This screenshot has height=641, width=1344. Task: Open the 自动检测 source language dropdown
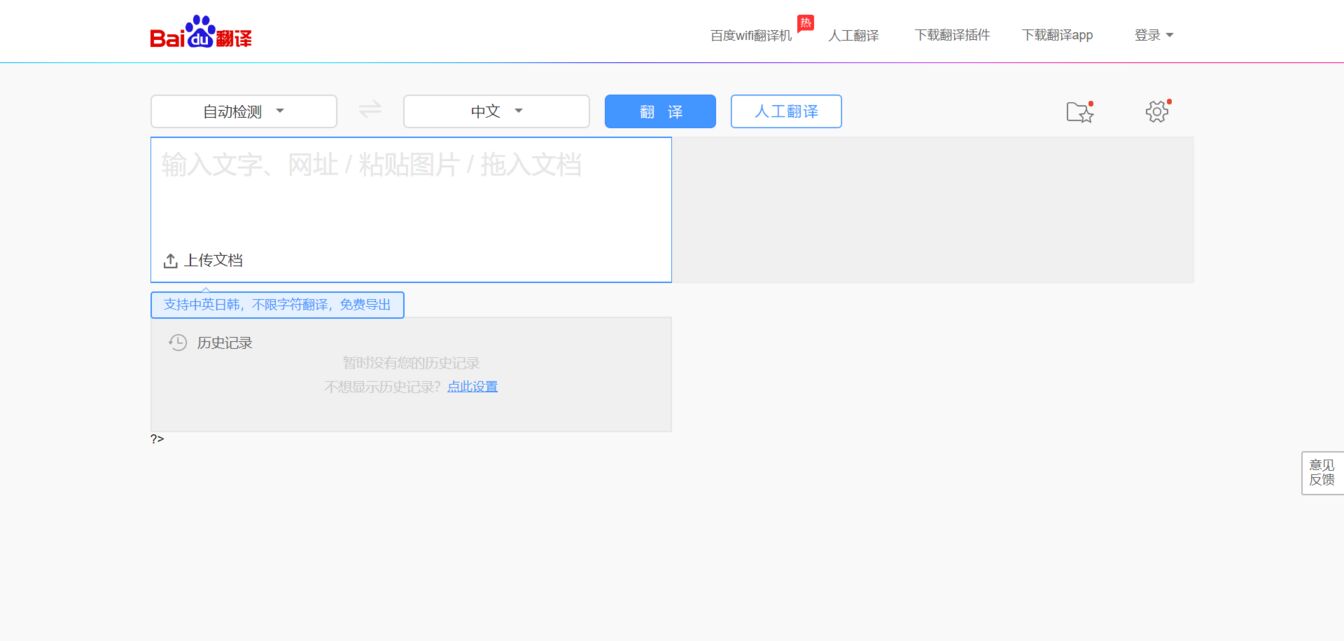[244, 111]
